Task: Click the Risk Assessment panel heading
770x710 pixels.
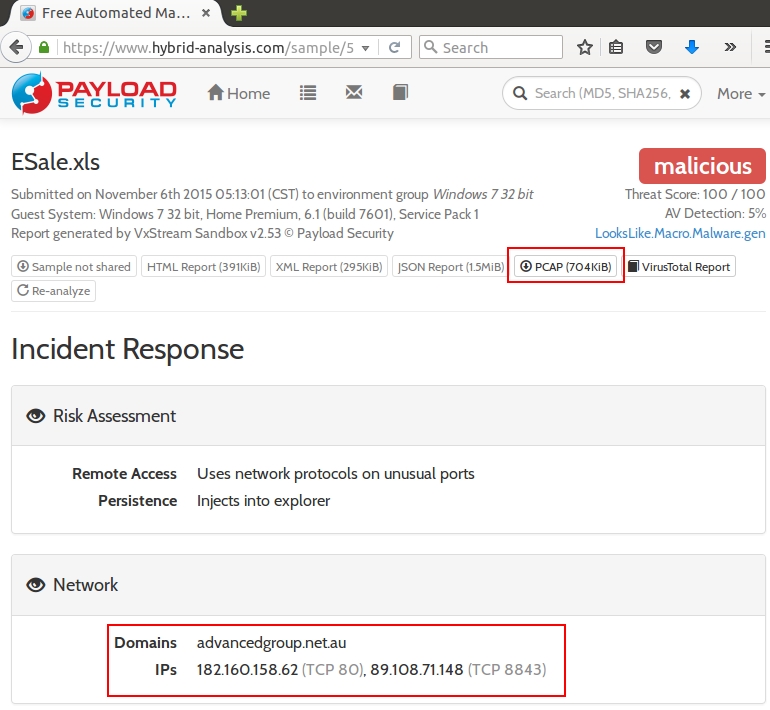Action: pyautogui.click(x=114, y=416)
